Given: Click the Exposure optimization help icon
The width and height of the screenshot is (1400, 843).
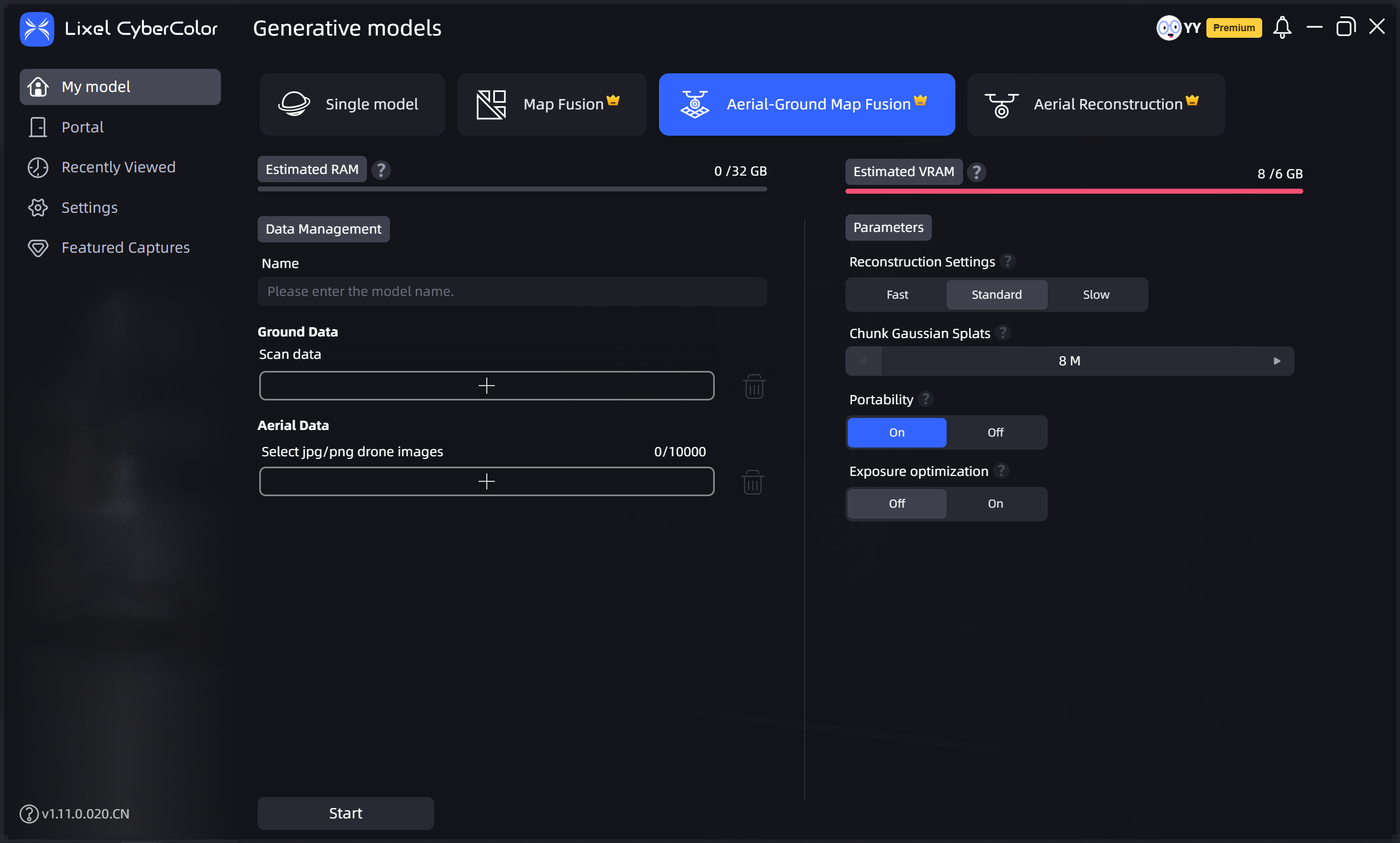Looking at the screenshot, I should click(1001, 470).
